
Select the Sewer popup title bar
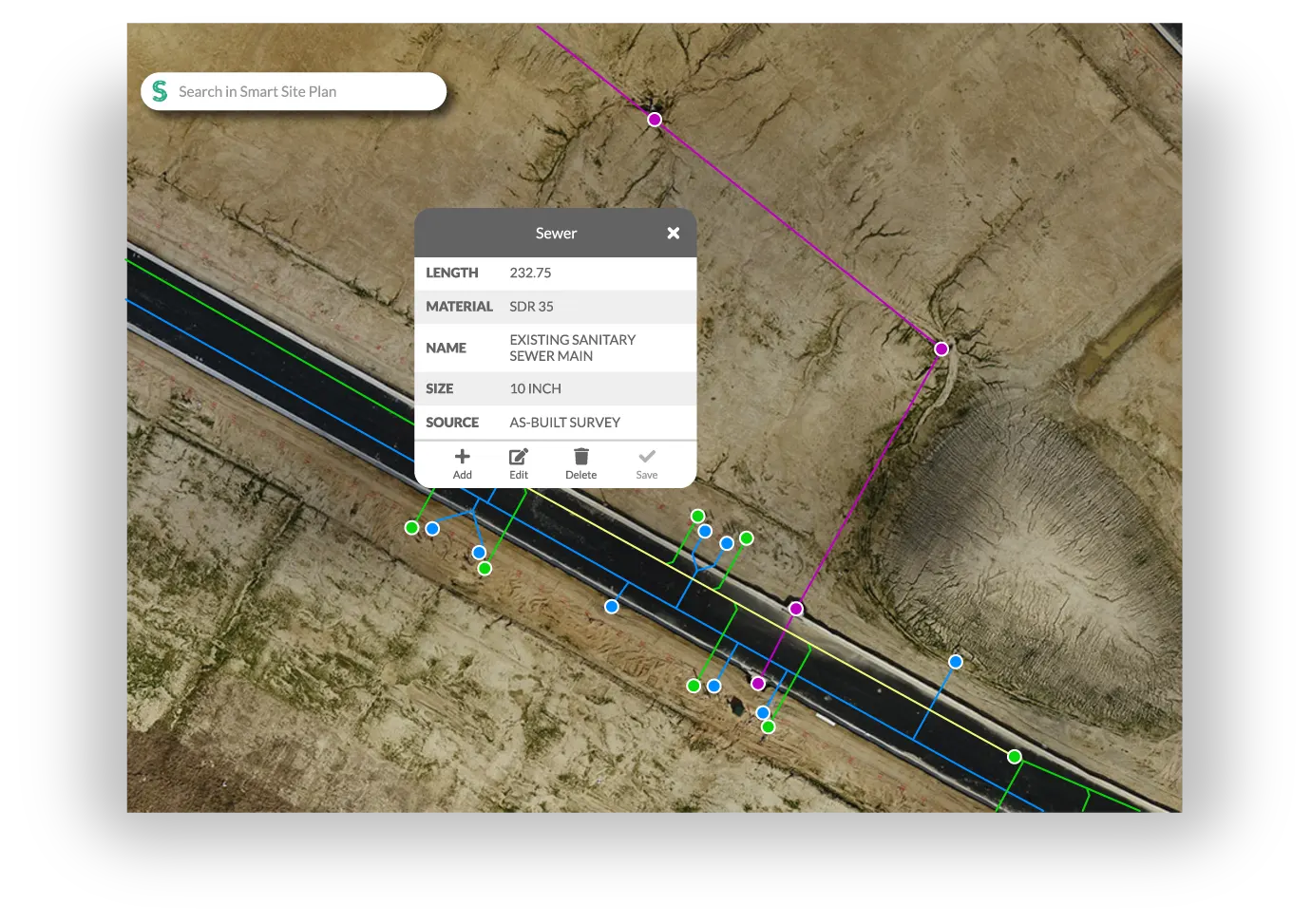557,232
